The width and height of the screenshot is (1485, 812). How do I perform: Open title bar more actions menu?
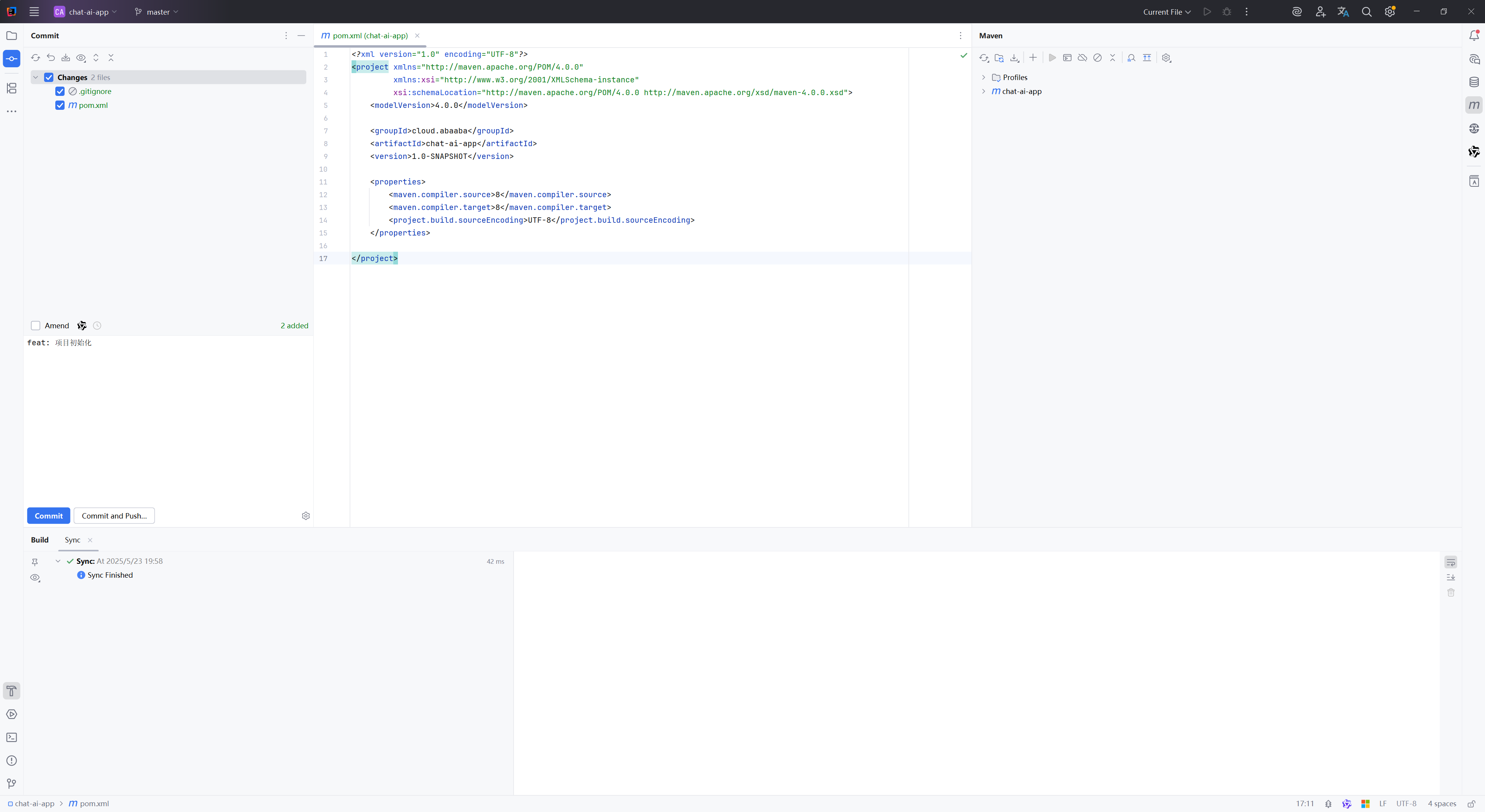click(1246, 12)
